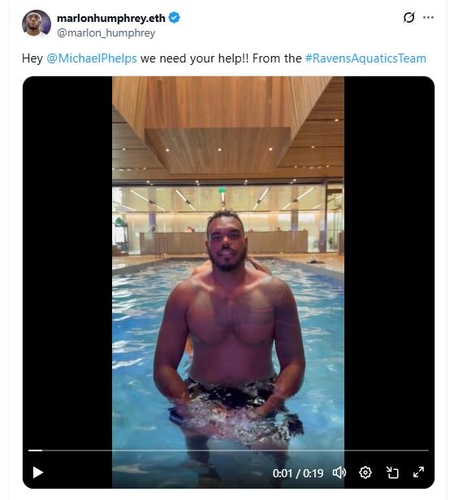Open marlonhumphrey.eth profile avatar
454x500 pixels.
[x=36, y=23]
